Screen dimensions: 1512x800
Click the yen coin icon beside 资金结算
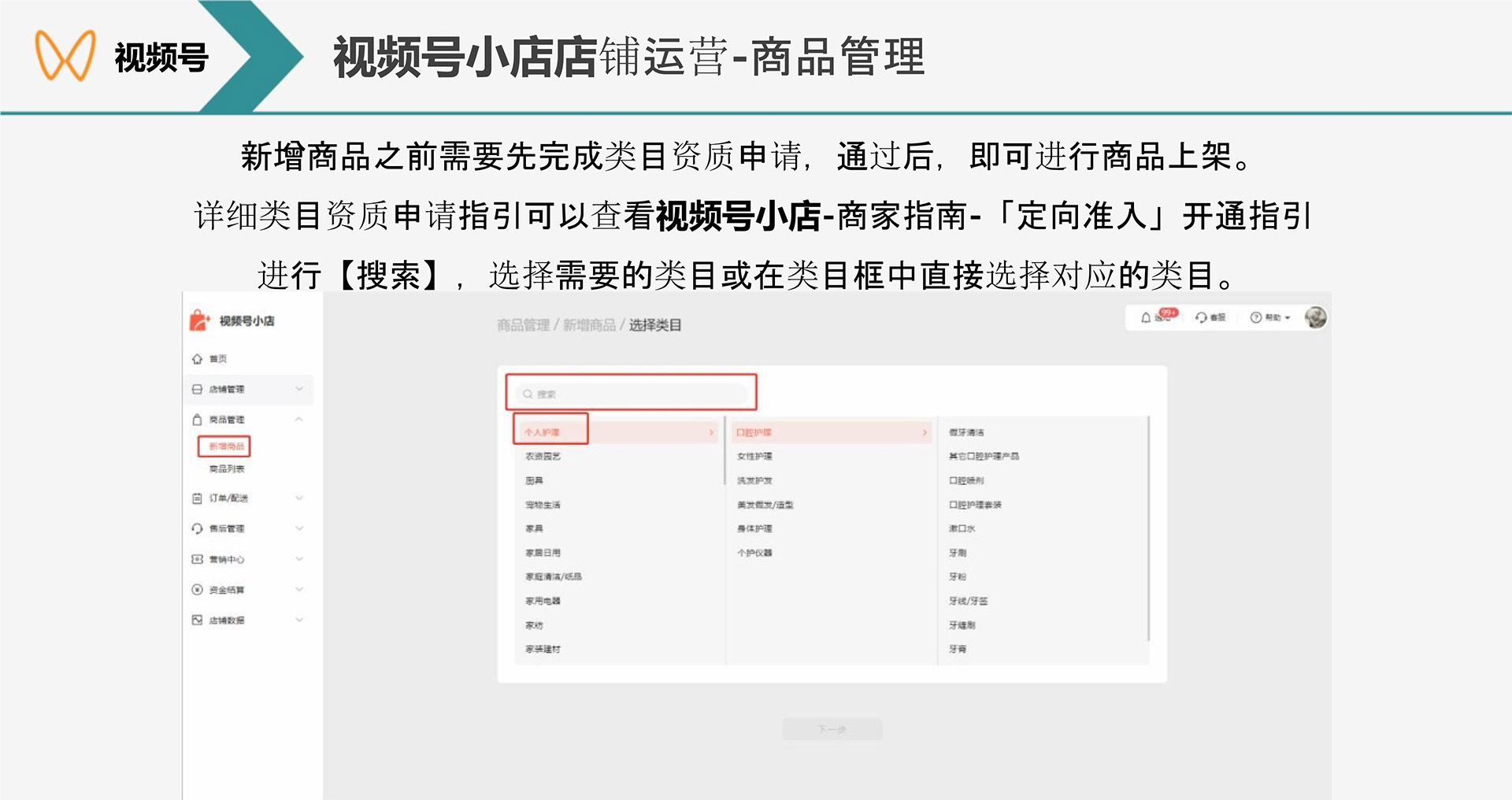tap(197, 590)
